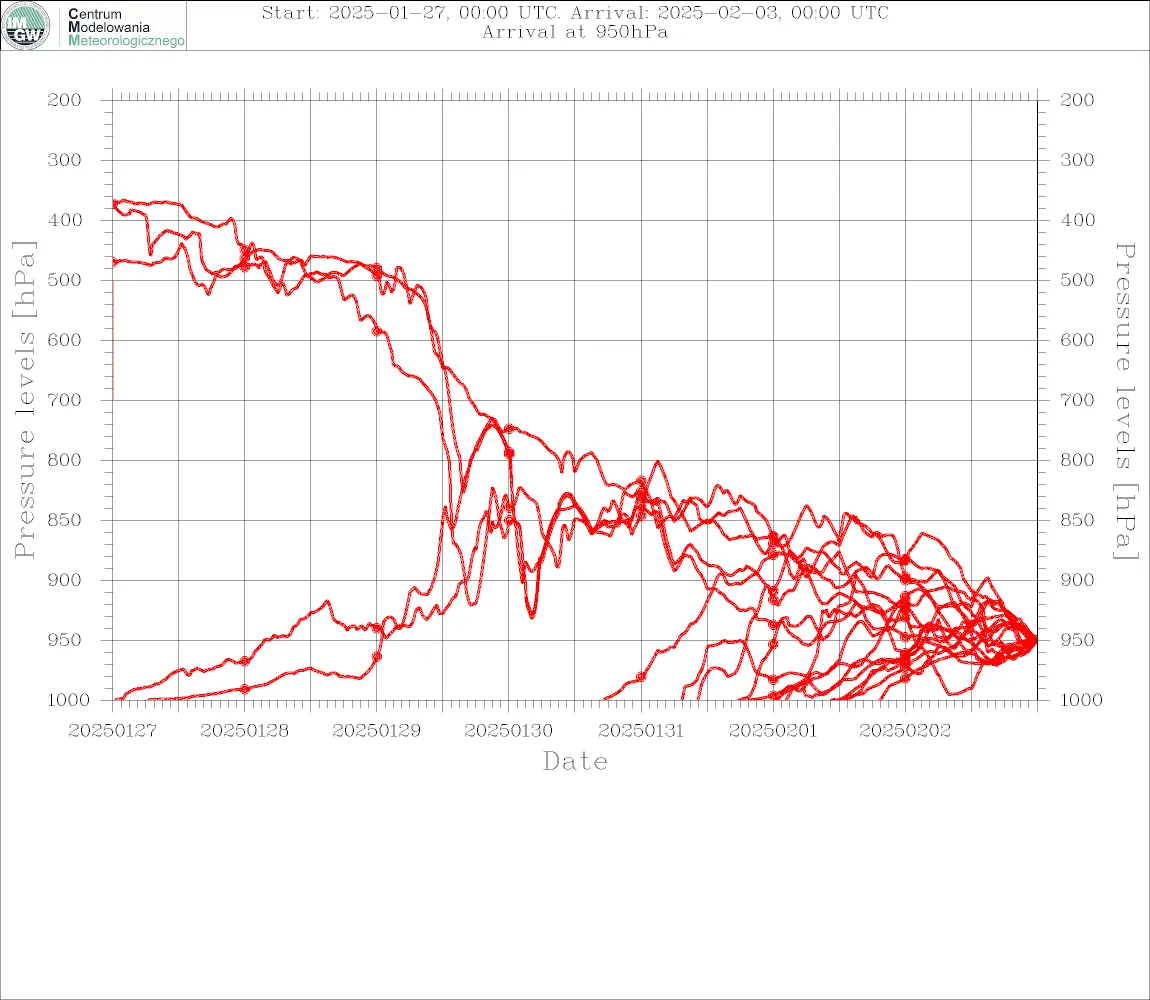Click the left axis 1000 label

69,701
